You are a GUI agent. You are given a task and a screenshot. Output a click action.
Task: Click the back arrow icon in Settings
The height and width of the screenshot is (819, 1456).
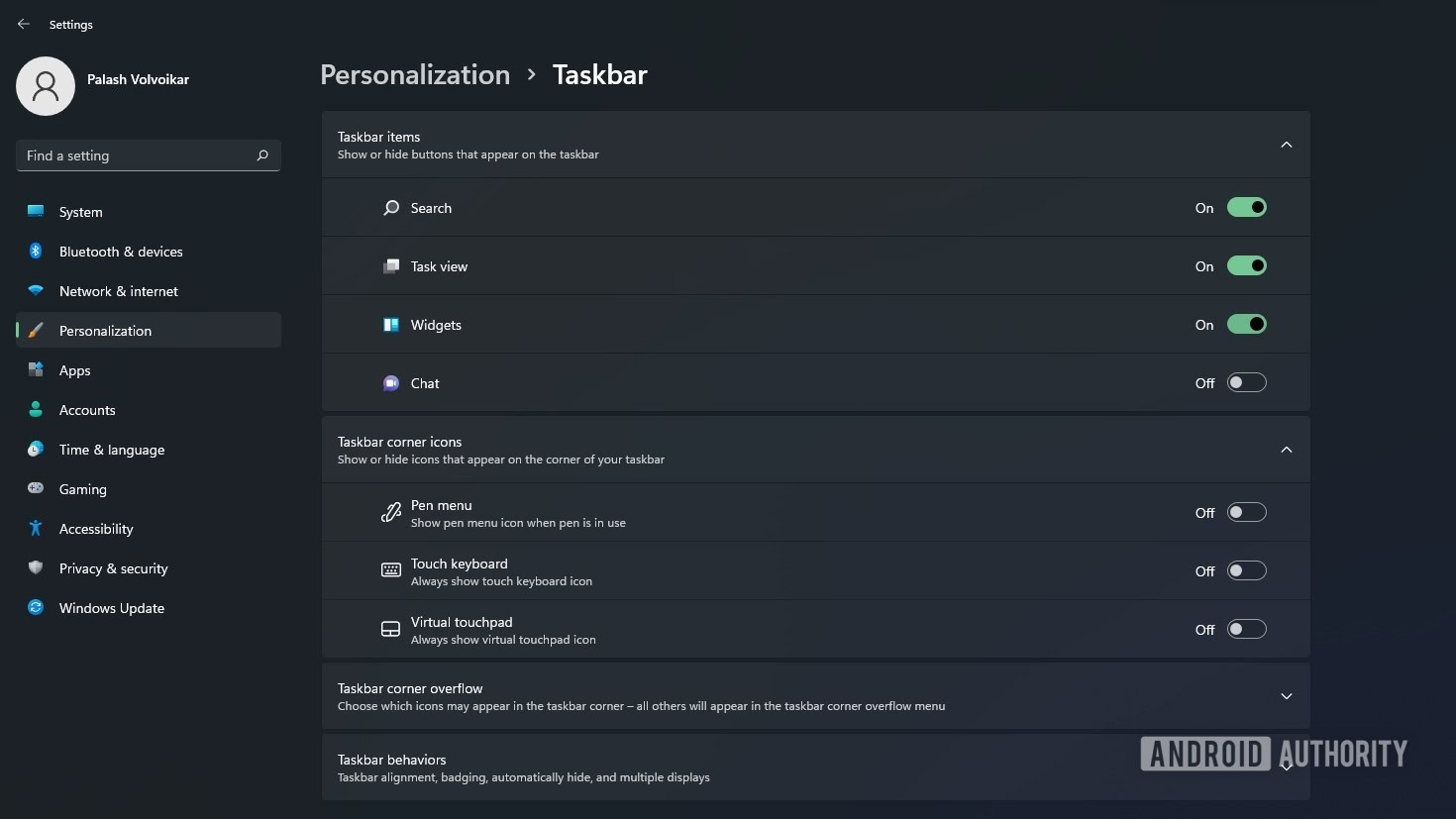(24, 24)
